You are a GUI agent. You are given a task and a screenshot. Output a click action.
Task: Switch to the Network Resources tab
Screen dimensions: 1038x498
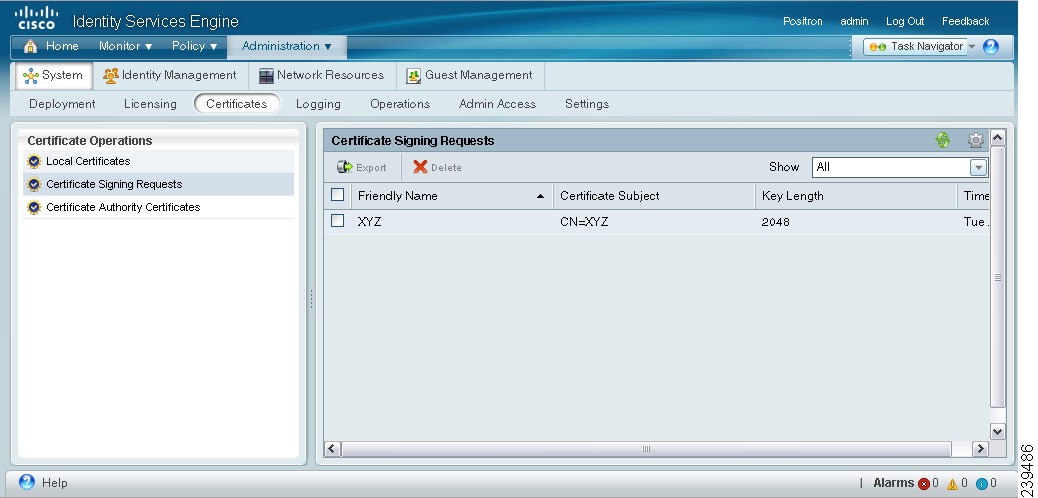click(x=322, y=75)
